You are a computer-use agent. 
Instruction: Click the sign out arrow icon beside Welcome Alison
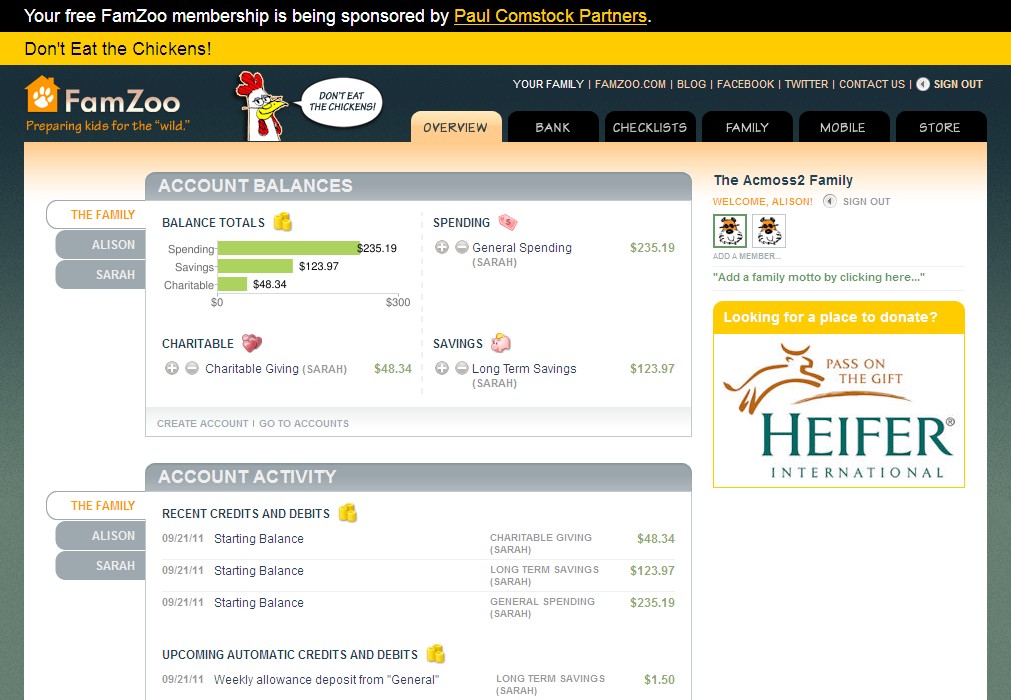click(830, 201)
